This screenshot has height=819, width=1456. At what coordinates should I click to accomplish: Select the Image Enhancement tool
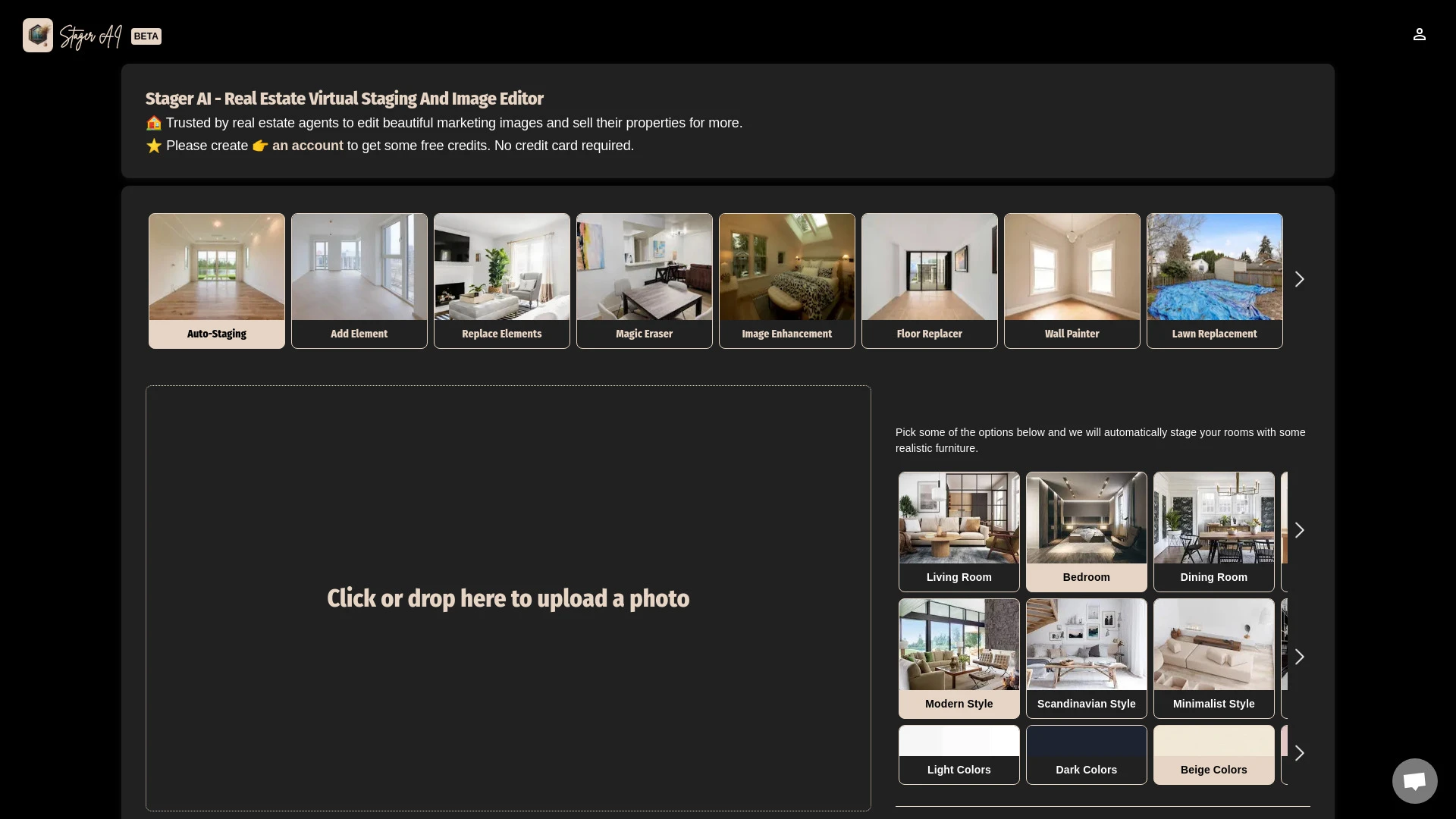tap(787, 280)
